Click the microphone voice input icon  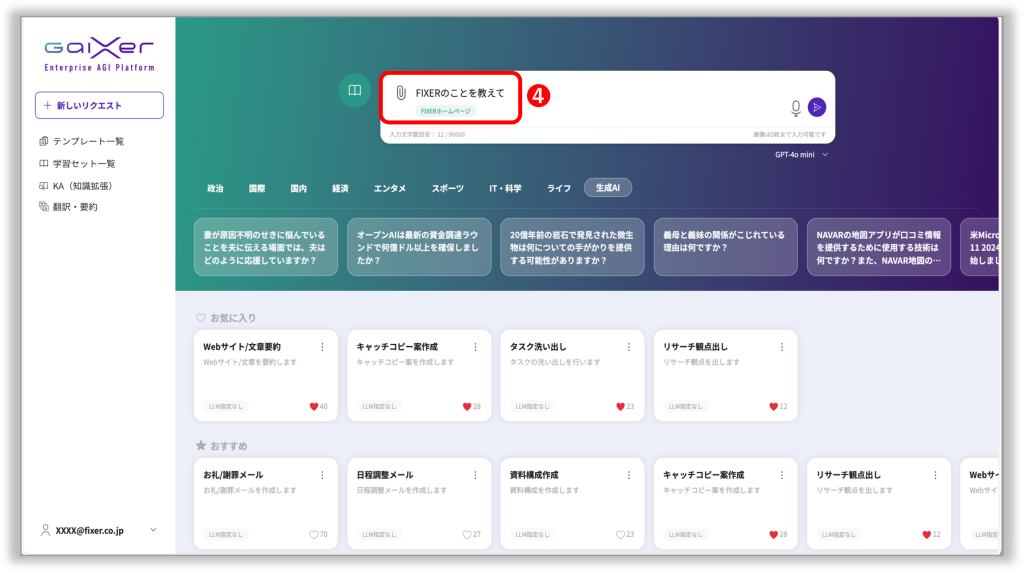(796, 108)
